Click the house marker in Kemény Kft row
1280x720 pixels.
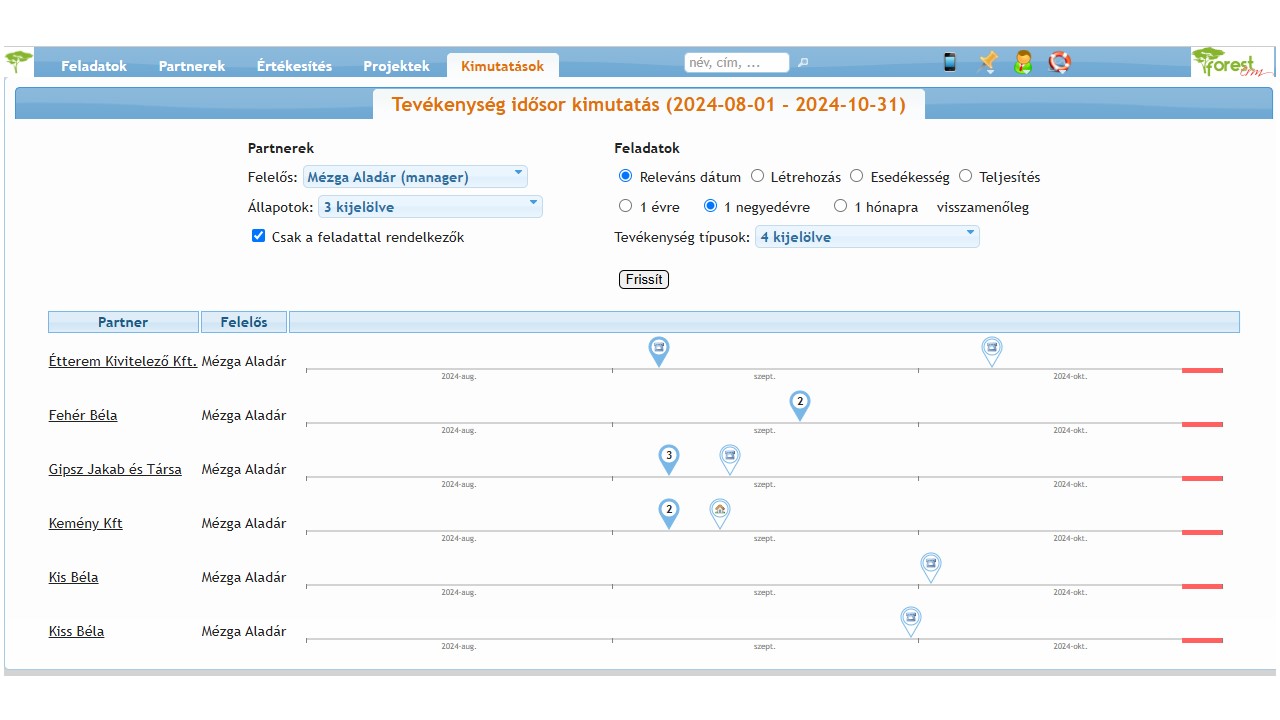click(720, 511)
